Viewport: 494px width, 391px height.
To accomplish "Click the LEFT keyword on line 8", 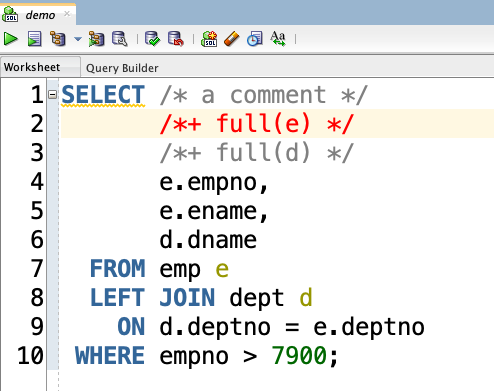I will (118, 298).
